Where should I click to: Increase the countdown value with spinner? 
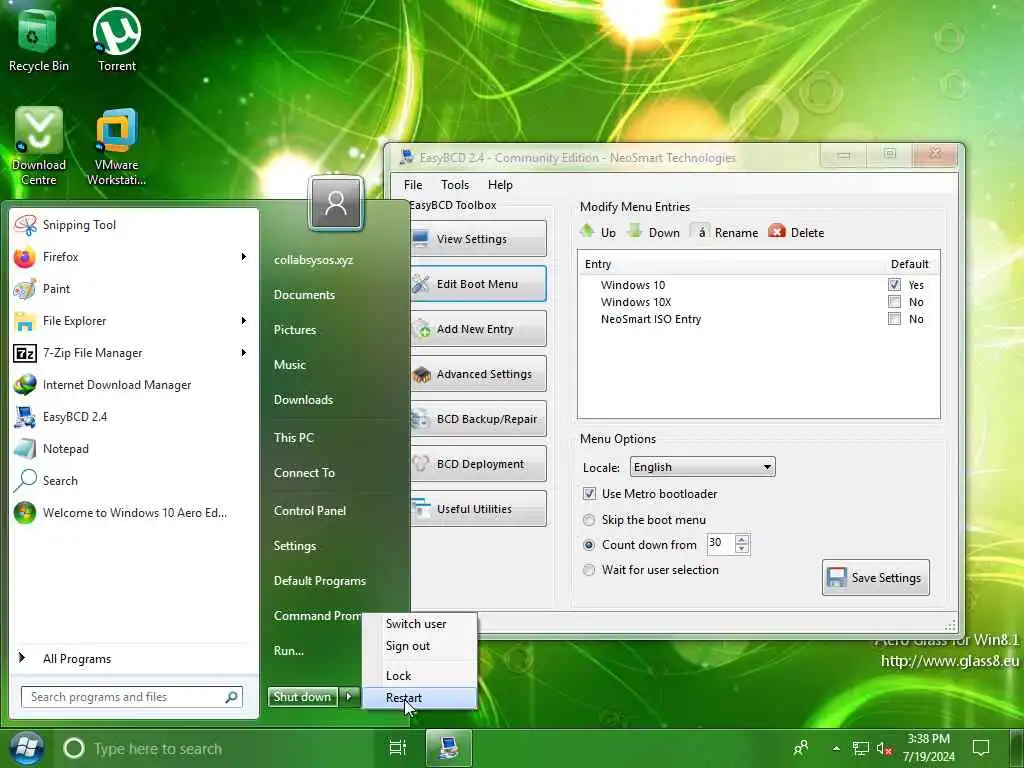pos(741,539)
